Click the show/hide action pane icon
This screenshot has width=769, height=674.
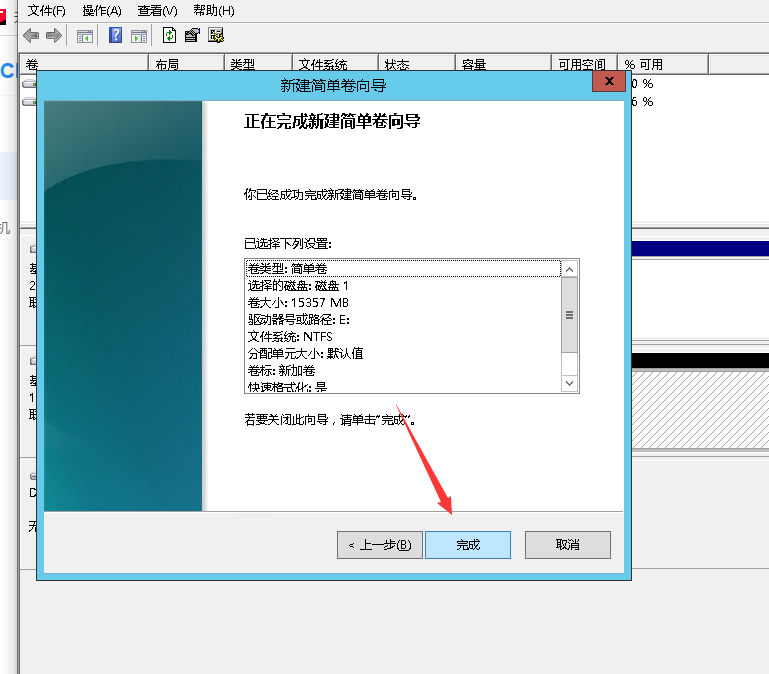pos(139,36)
